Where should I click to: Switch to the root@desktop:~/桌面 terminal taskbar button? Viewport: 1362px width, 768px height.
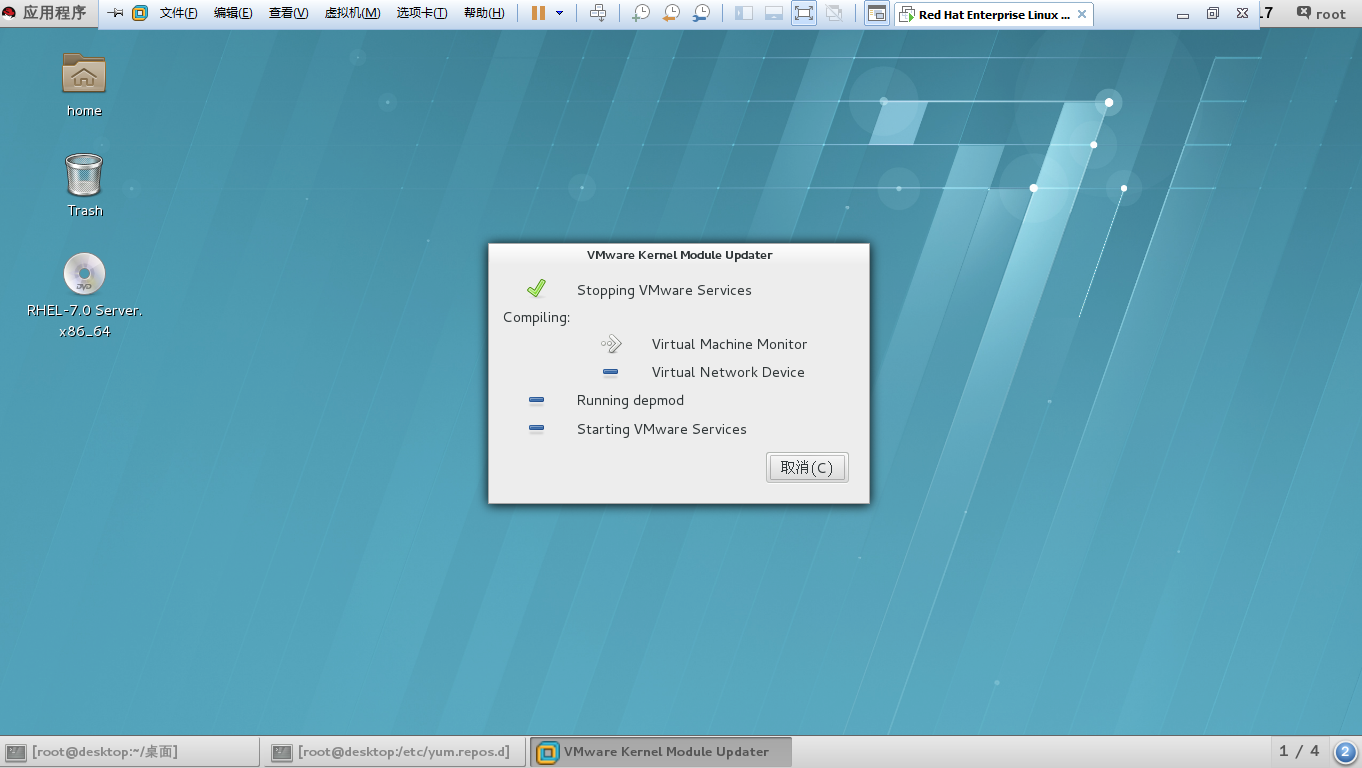[x=129, y=752]
